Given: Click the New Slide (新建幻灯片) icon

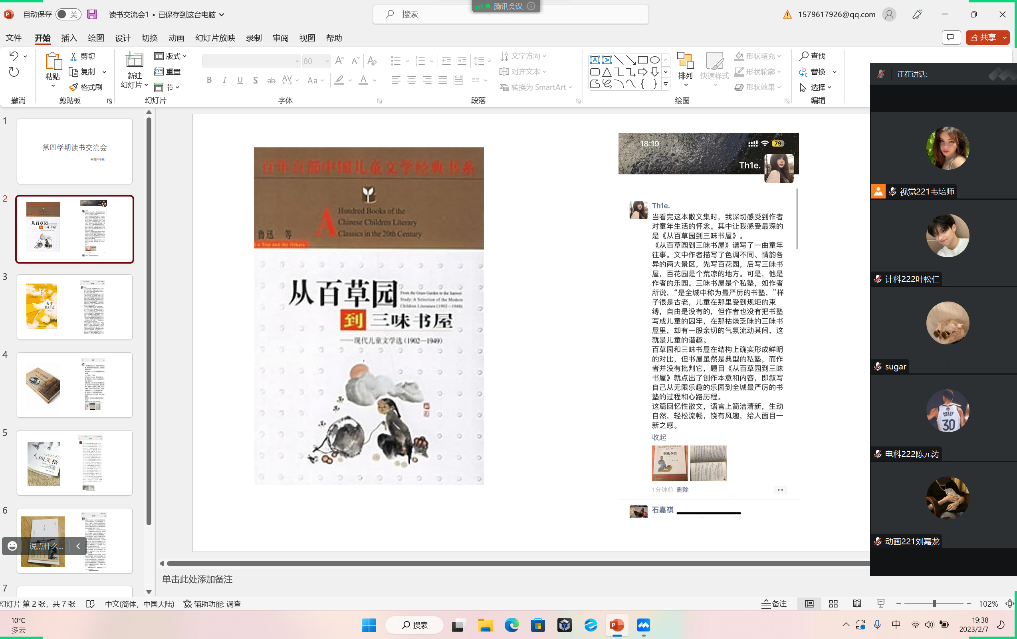Looking at the screenshot, I should (x=134, y=62).
